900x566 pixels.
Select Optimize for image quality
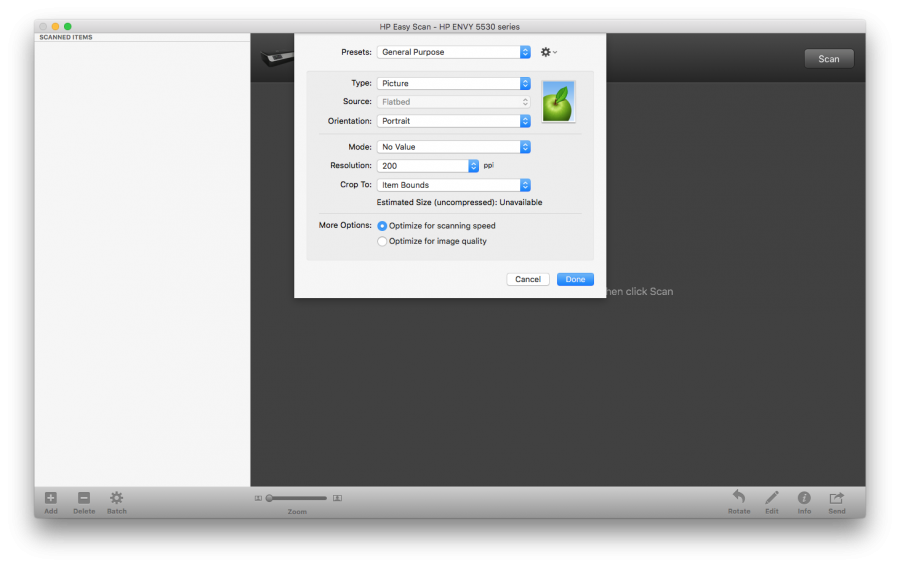(382, 242)
